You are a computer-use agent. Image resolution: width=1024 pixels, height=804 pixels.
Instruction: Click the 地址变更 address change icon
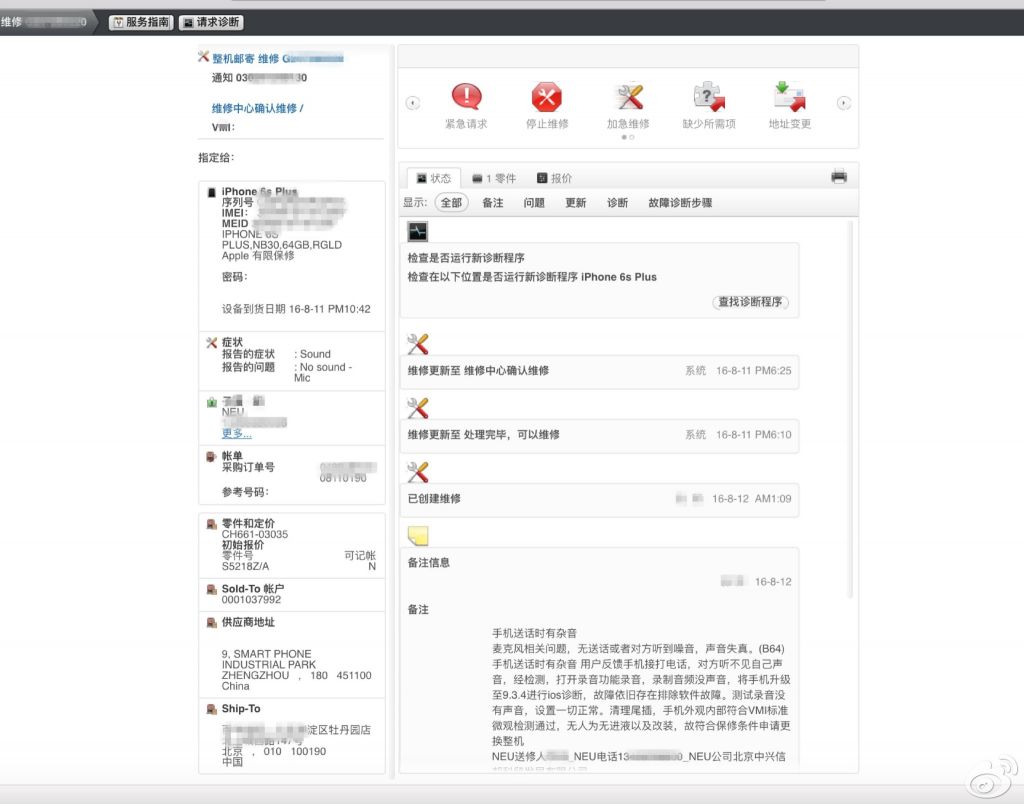[x=788, y=98]
